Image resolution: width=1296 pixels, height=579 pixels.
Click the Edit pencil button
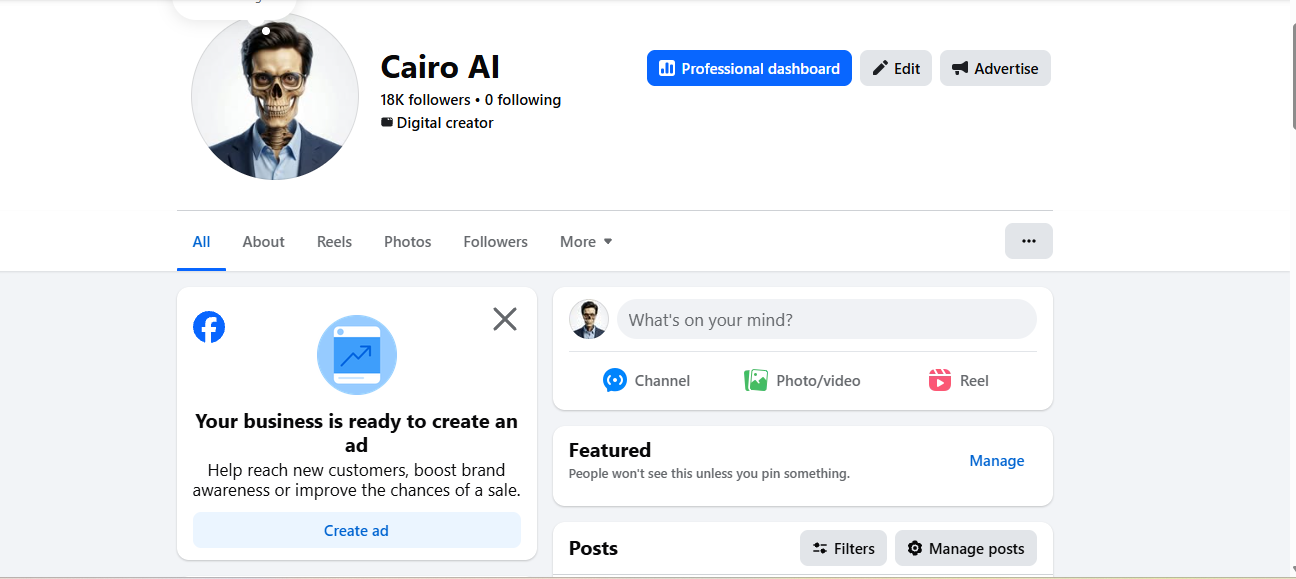pos(896,68)
